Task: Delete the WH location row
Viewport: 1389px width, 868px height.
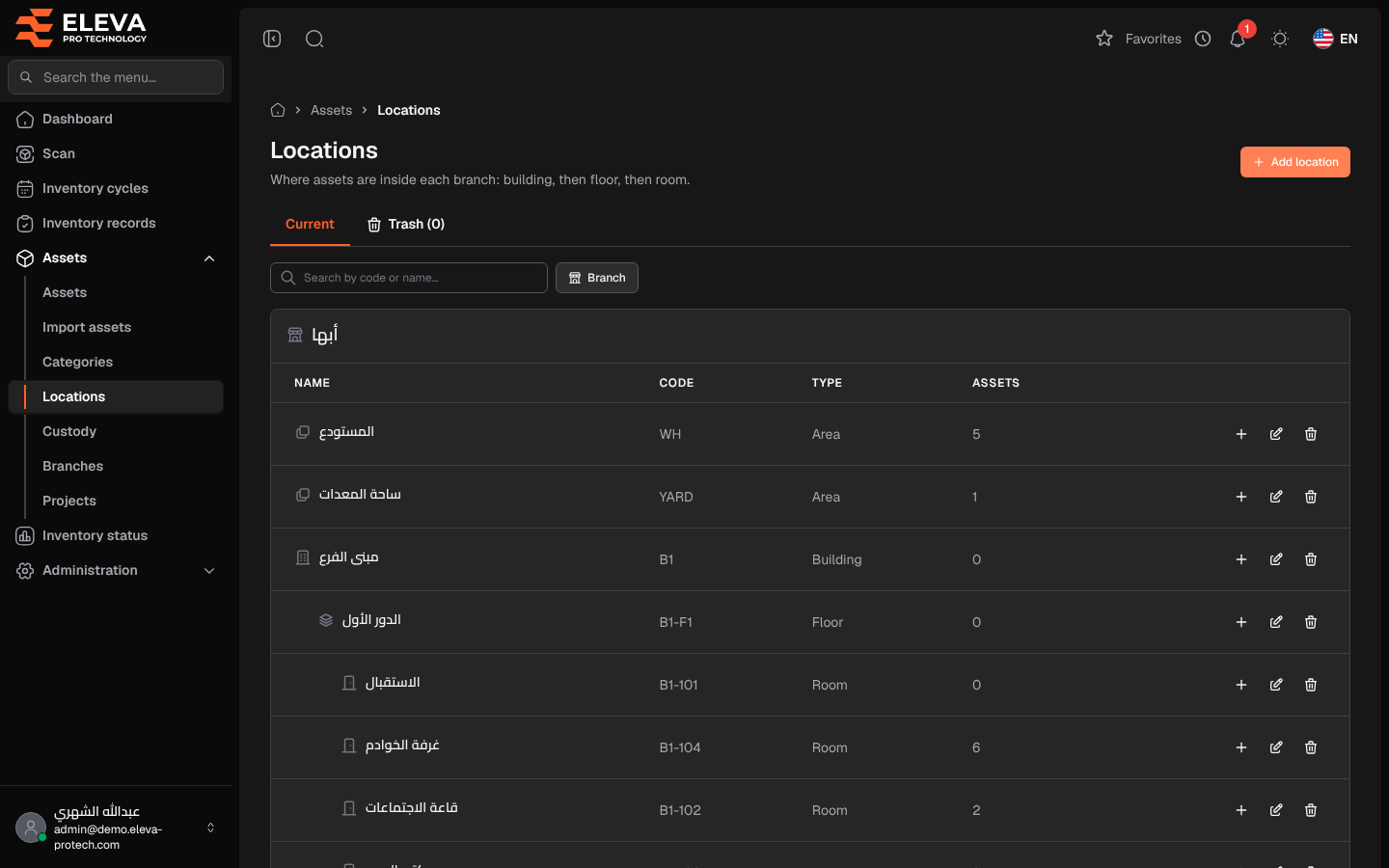Action: point(1311,434)
